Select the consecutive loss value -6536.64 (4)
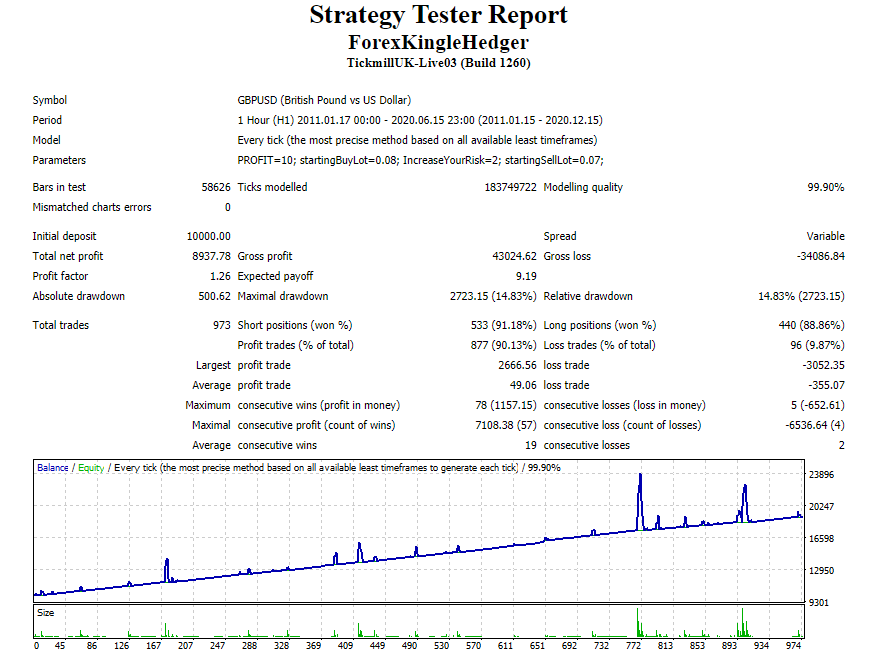The height and width of the screenshot is (656, 872). 815,425
